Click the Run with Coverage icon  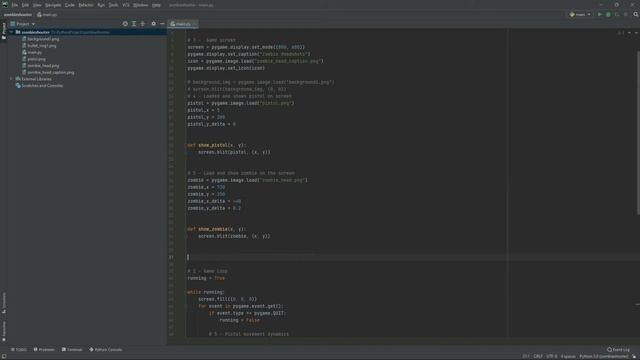pyautogui.click(x=617, y=15)
